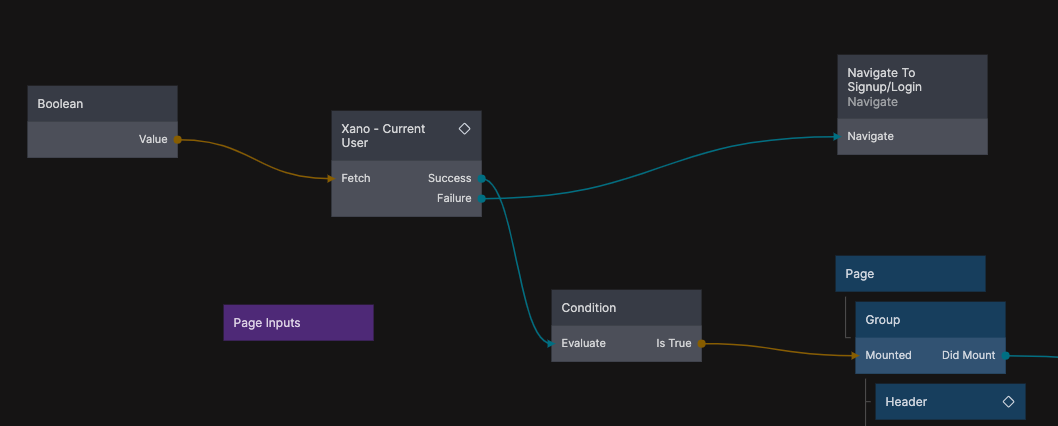This screenshot has width=1058, height=426.
Task: Click the Mounted input arrow on Group node
Action: [x=854, y=356]
